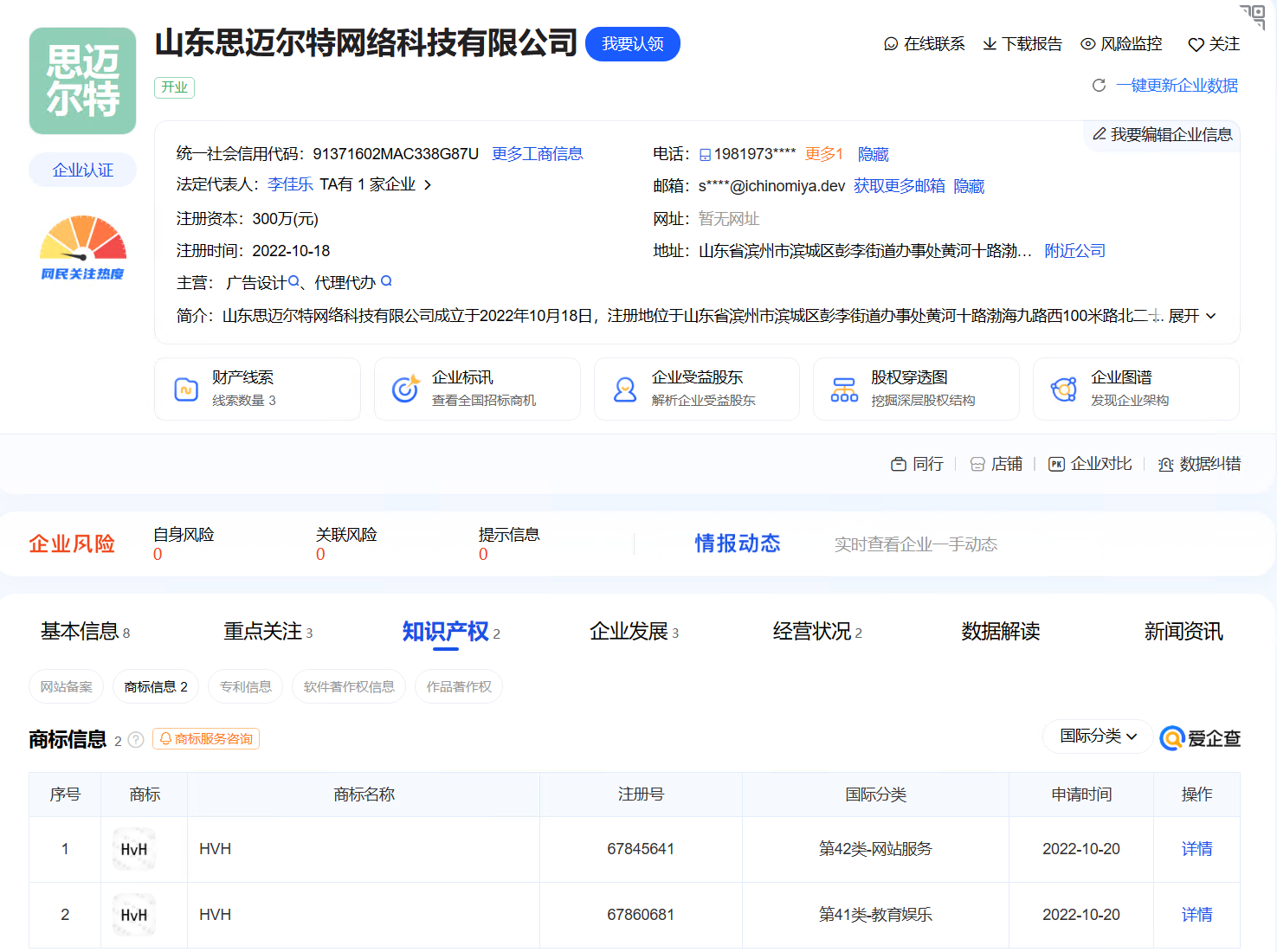Image resolution: width=1277 pixels, height=952 pixels.
Task: Click 更多1 phone numbers link
Action: [x=824, y=154]
